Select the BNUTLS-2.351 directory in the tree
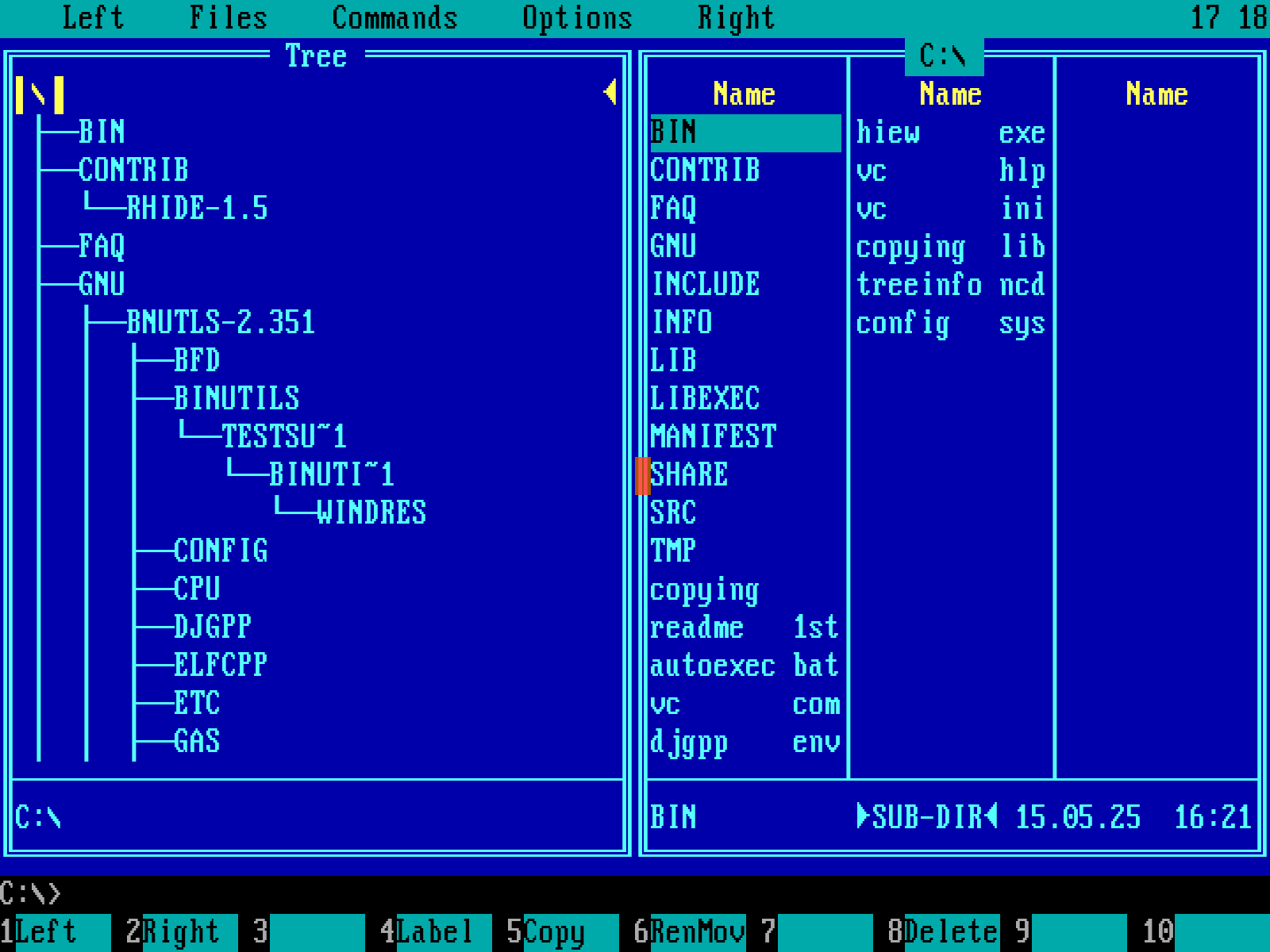 click(x=218, y=321)
